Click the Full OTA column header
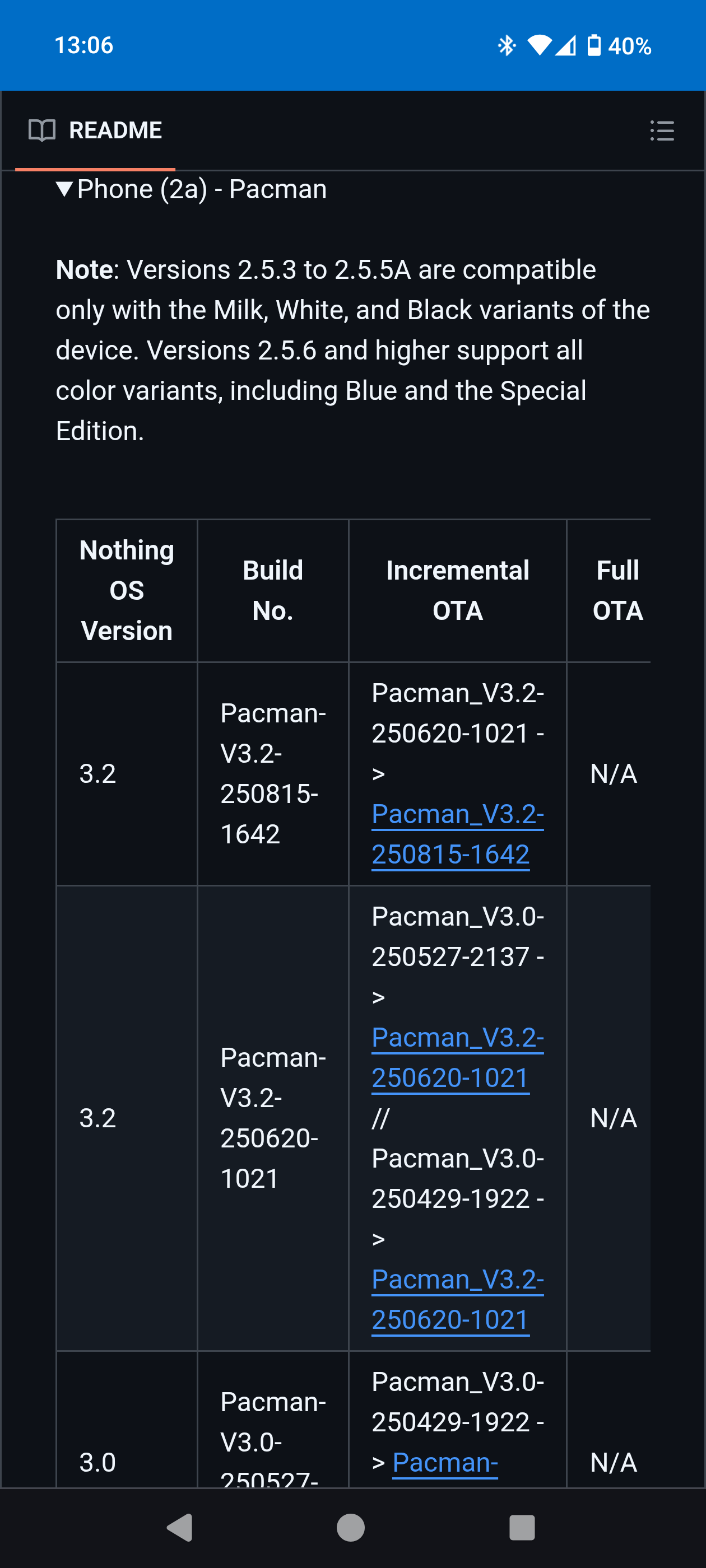The image size is (706, 1568). 617,590
